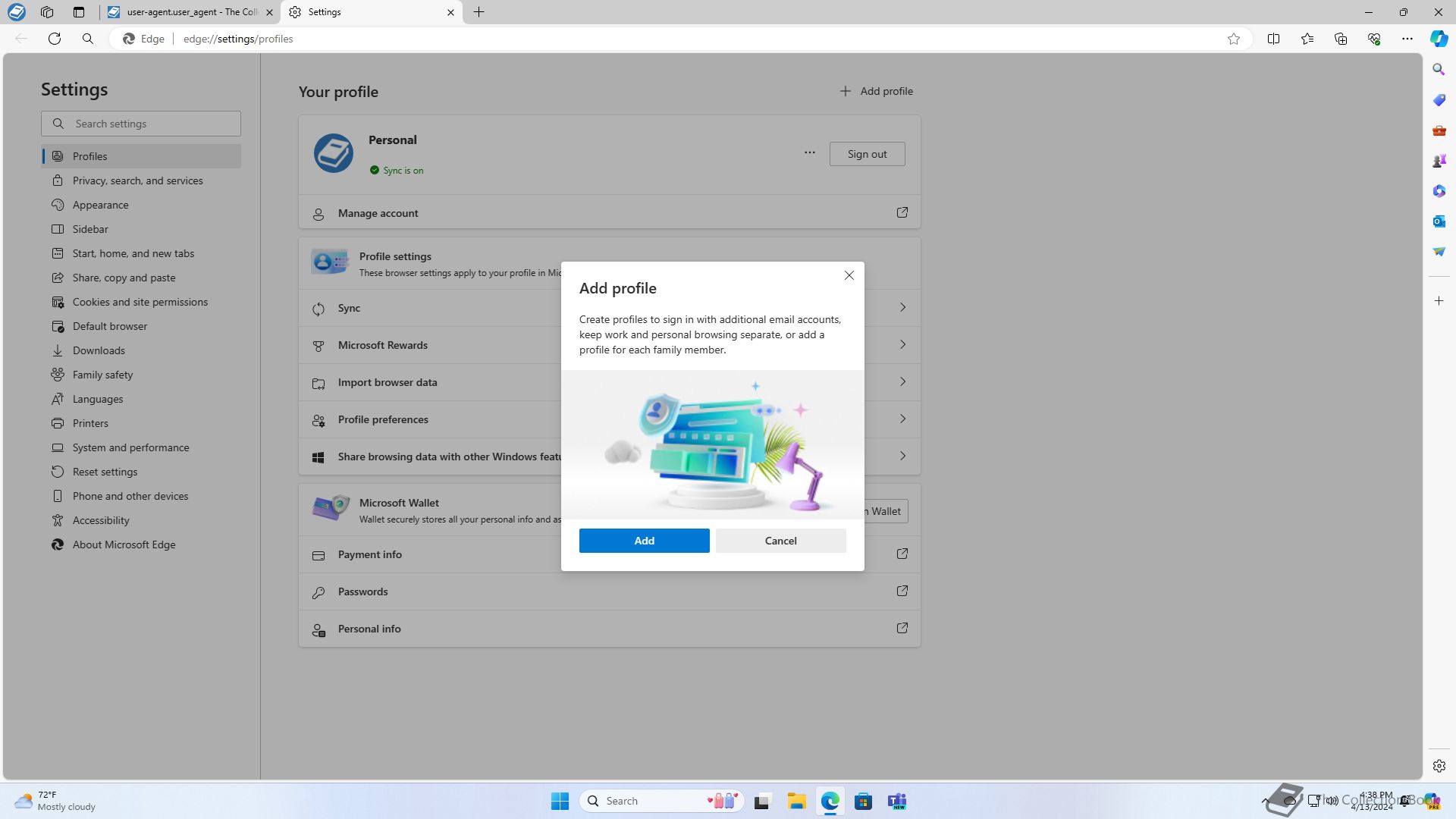The image size is (1456, 819).
Task: Click the address bar URL edge://settings/profiles
Action: coord(238,39)
